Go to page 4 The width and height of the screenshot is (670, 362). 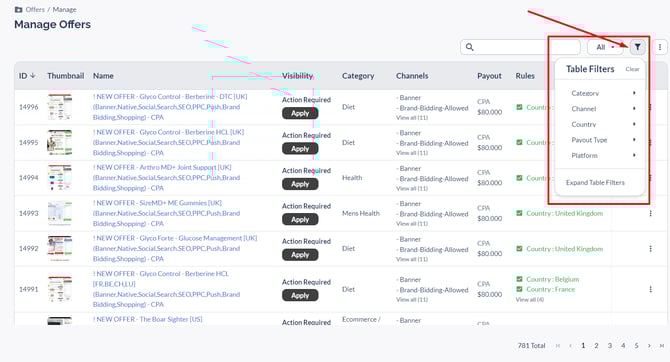(623, 346)
